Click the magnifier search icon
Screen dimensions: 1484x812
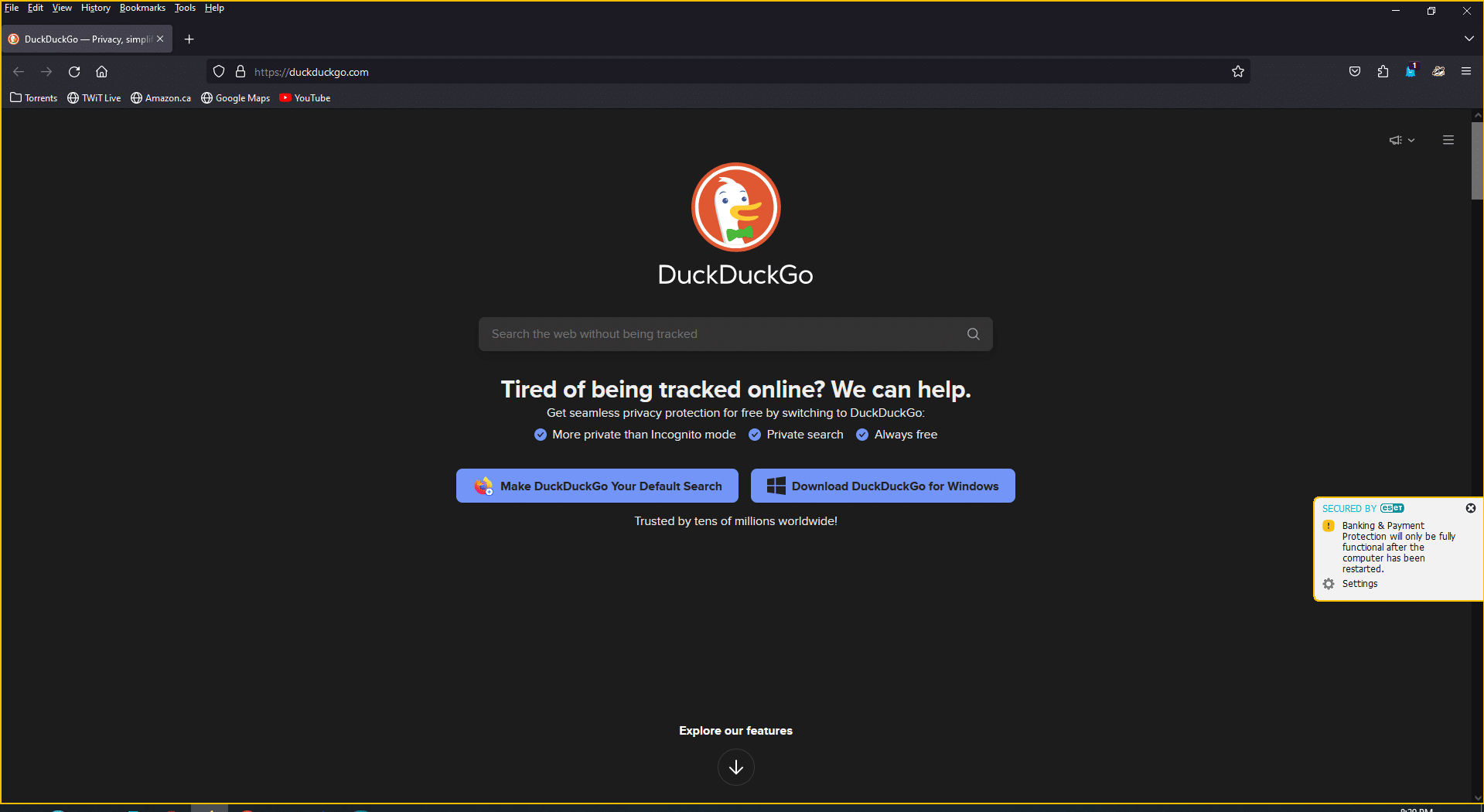coord(974,334)
